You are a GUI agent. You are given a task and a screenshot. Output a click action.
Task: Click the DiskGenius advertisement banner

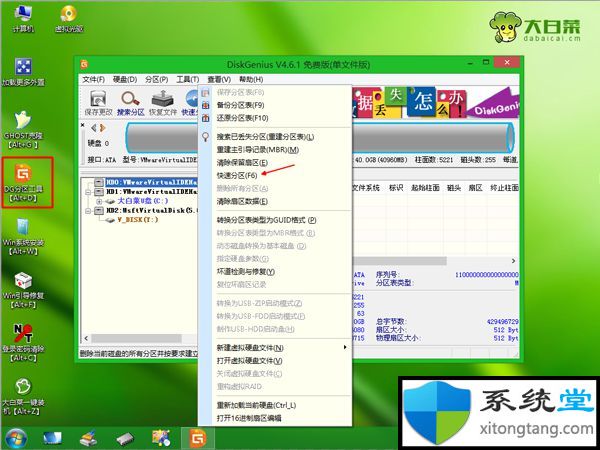click(435, 103)
